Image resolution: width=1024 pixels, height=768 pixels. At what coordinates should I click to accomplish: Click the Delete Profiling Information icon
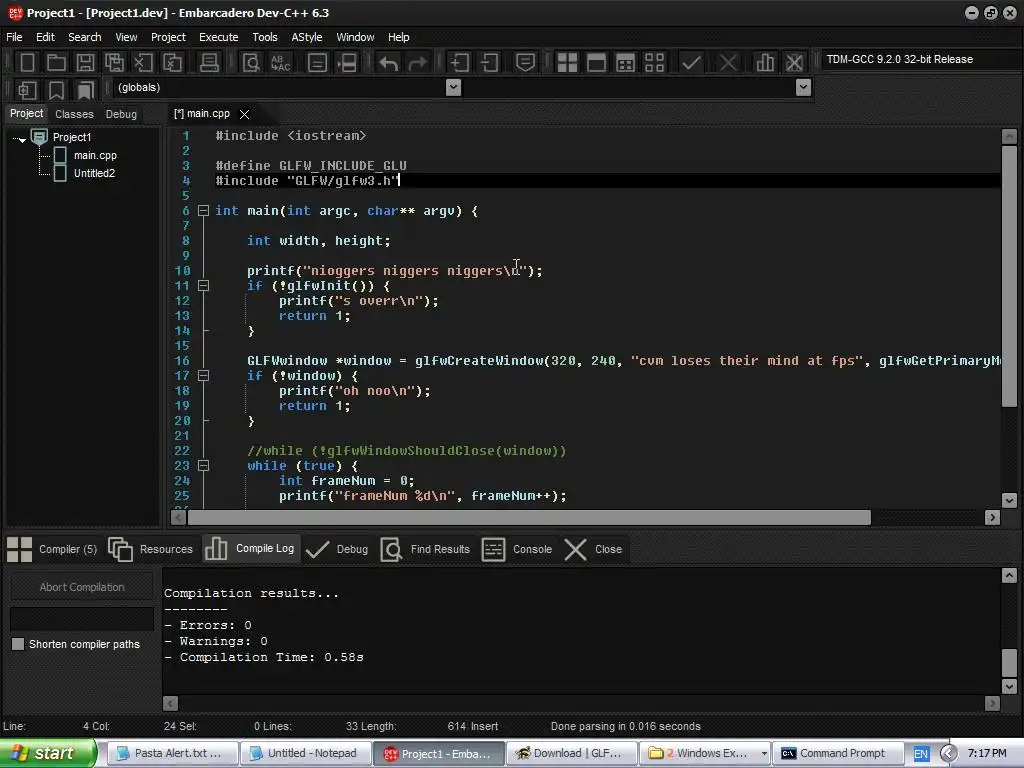tap(794, 63)
